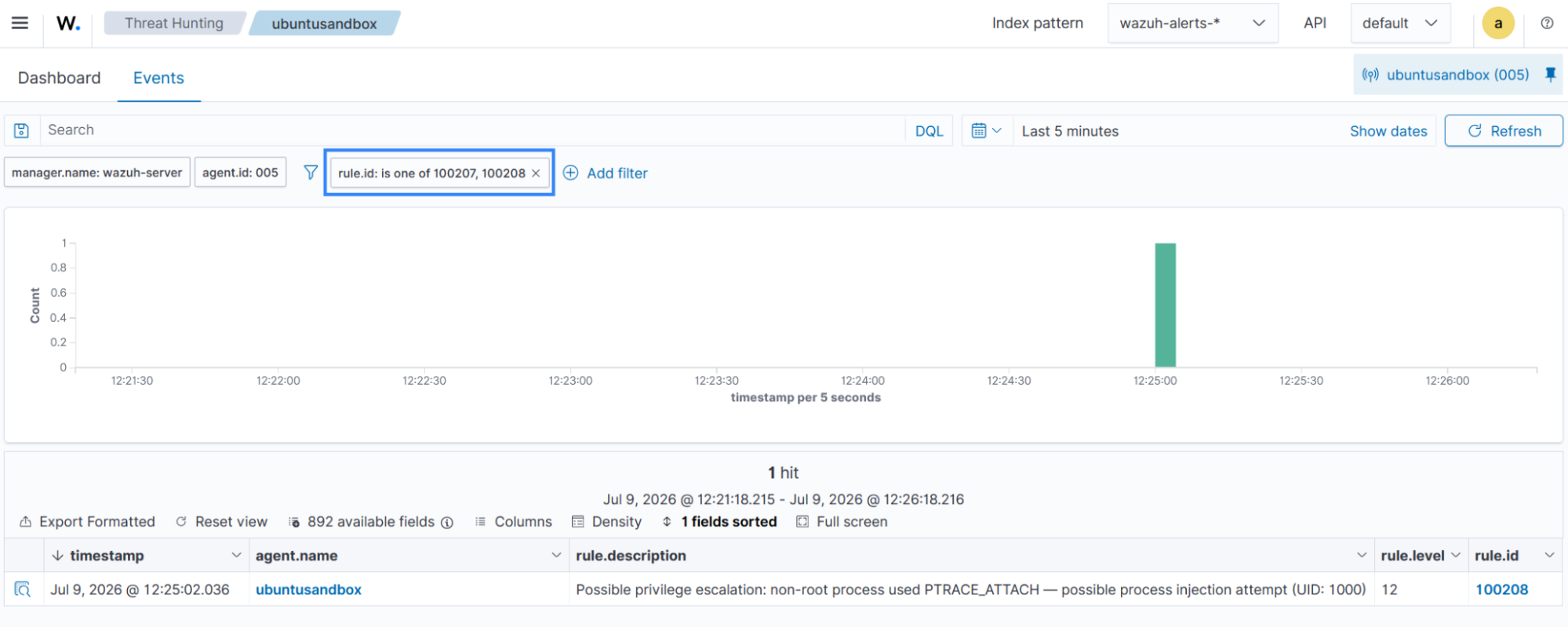Click the 'Last 5 minutes' time range
This screenshot has width=1568, height=628.
pos(1070,131)
